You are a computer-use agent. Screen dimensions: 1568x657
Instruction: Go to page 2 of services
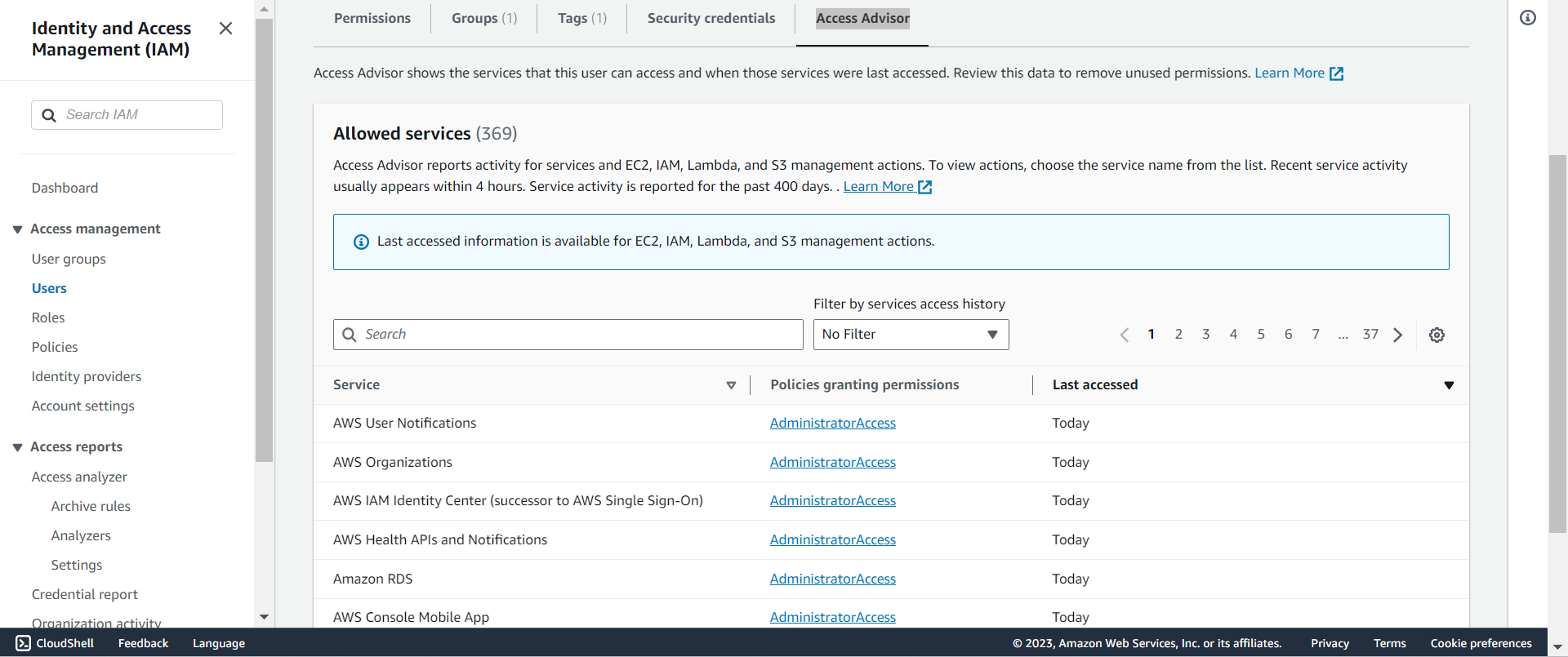(1178, 334)
